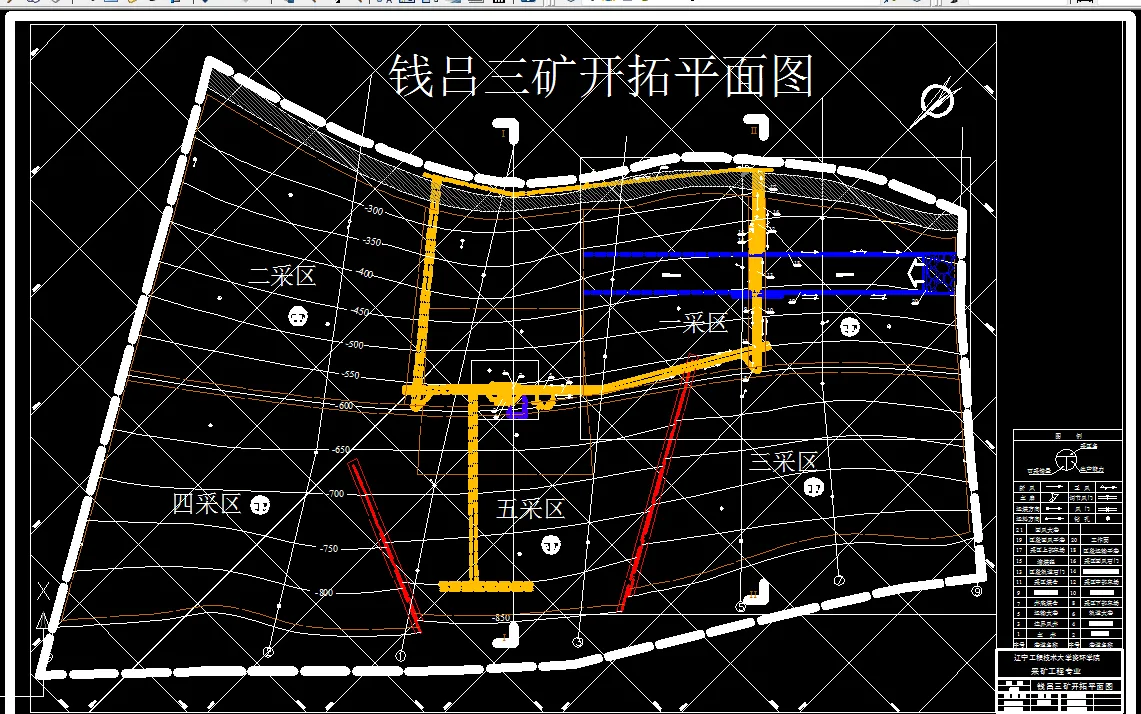Select the -650 contour label
Screen dimensions: 1141x714
coord(340,450)
